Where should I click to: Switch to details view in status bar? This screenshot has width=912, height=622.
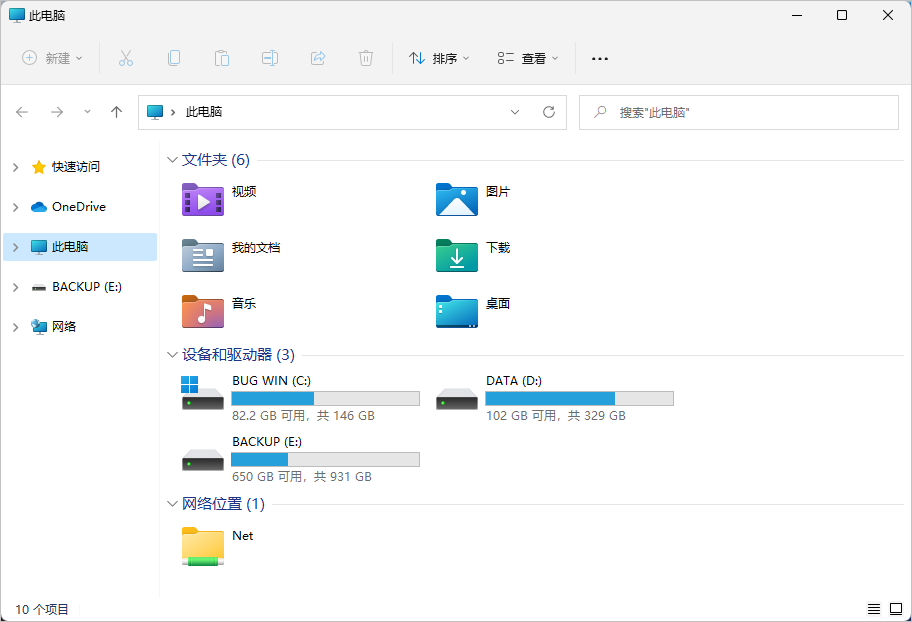[873, 609]
